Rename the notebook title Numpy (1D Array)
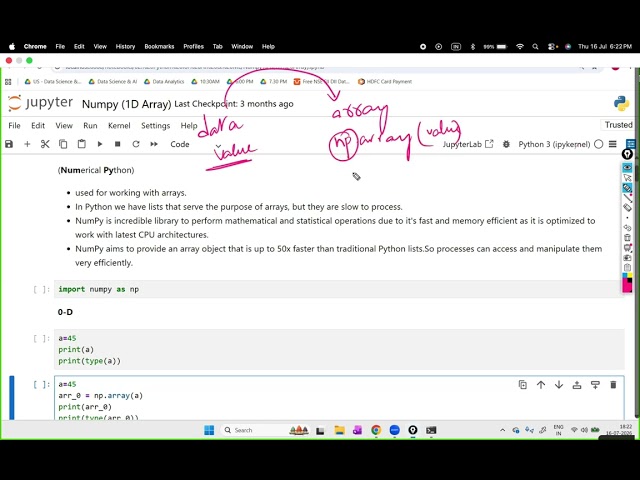640x480 pixels. 127,104
